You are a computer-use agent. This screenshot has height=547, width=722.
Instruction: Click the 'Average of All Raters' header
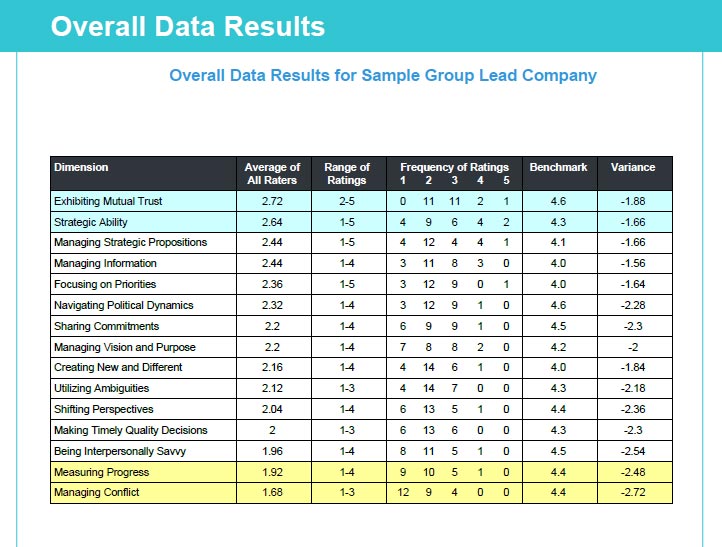[x=272, y=174]
